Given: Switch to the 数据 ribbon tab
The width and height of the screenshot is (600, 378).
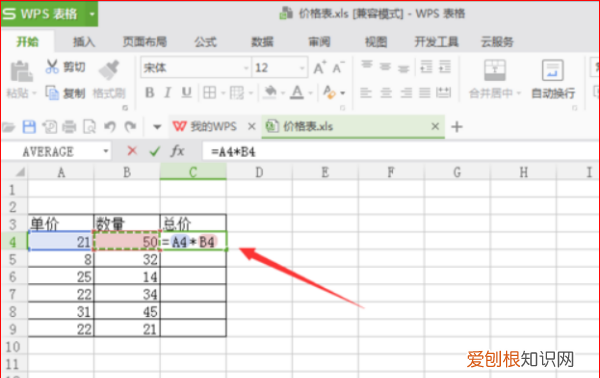Looking at the screenshot, I should [x=262, y=41].
